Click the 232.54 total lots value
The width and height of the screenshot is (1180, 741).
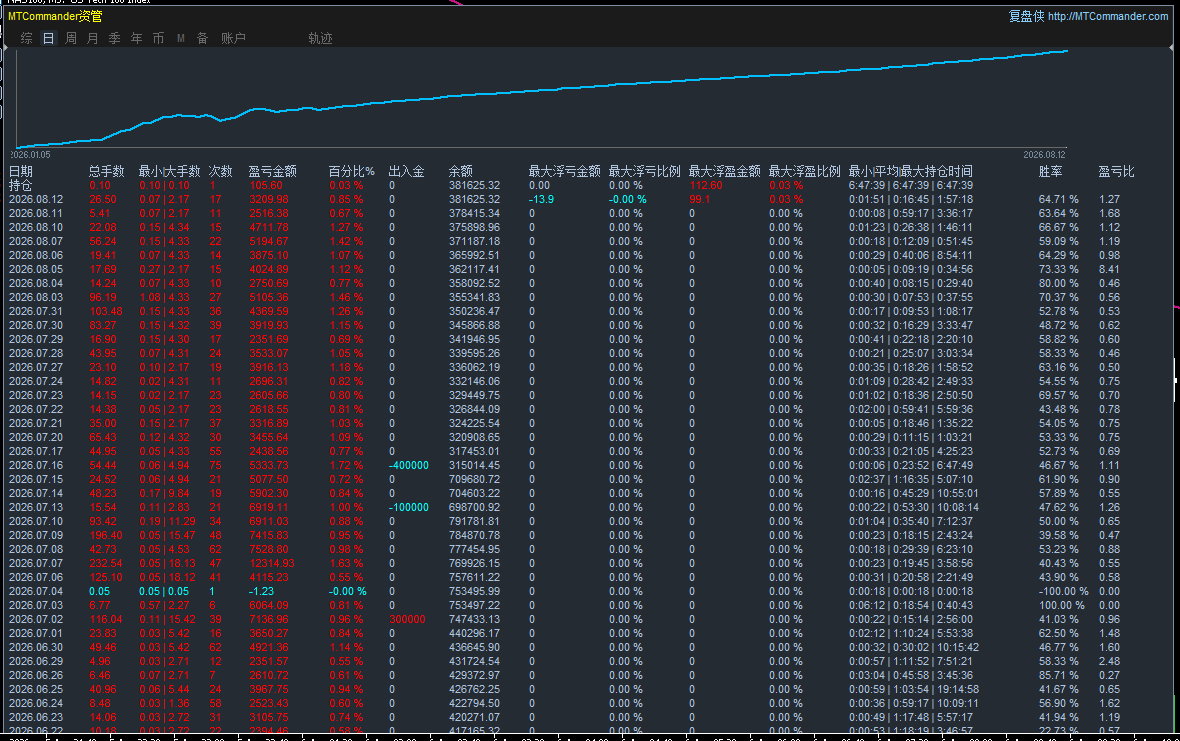point(105,563)
